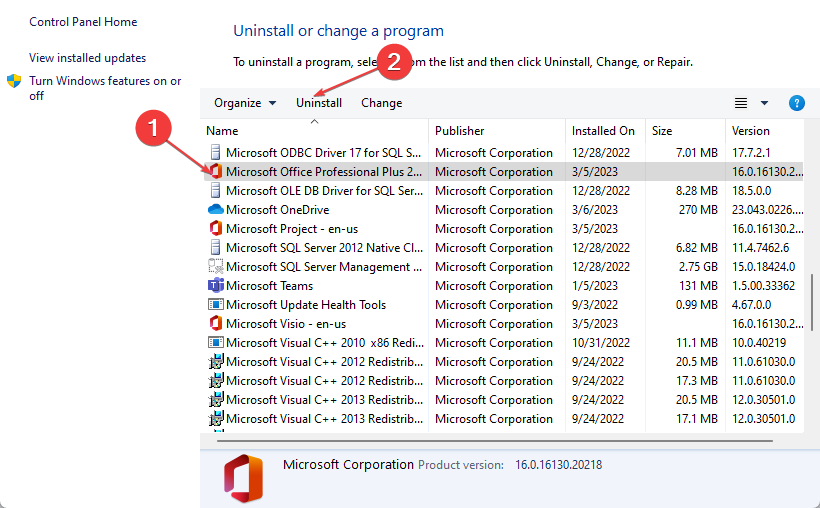Open the Organize dropdown menu
The width and height of the screenshot is (820, 508).
pos(245,103)
